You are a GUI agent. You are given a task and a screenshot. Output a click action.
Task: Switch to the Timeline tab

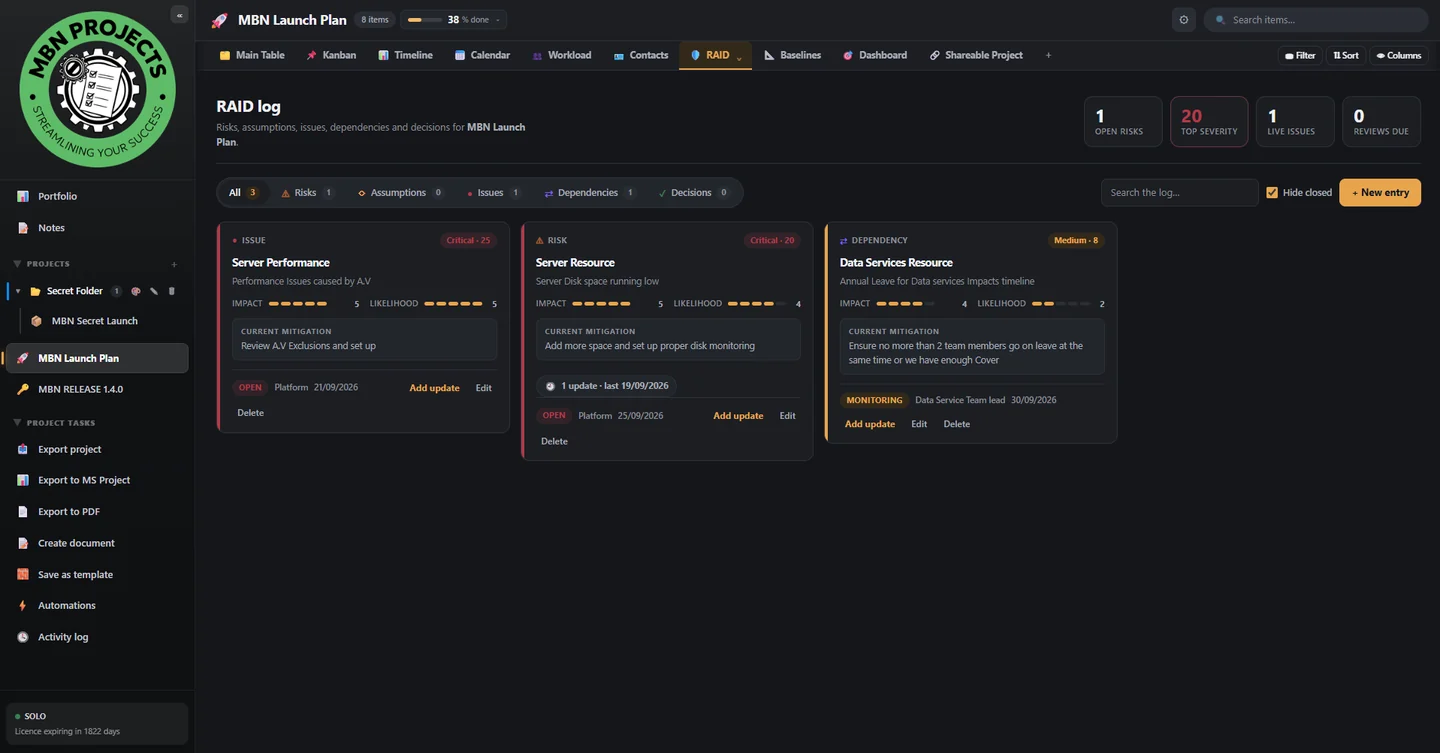pos(405,55)
